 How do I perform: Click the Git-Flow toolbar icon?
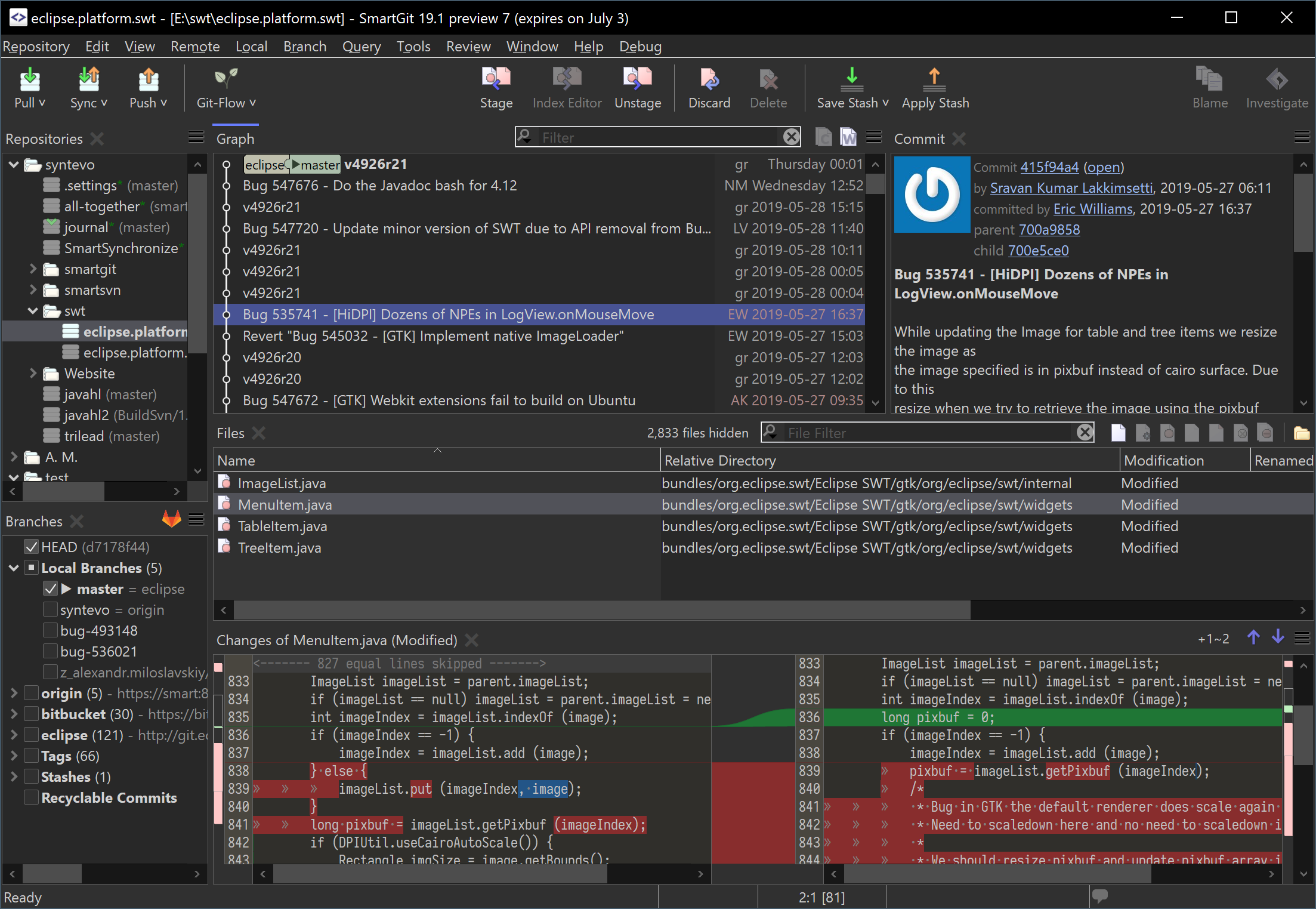click(225, 88)
